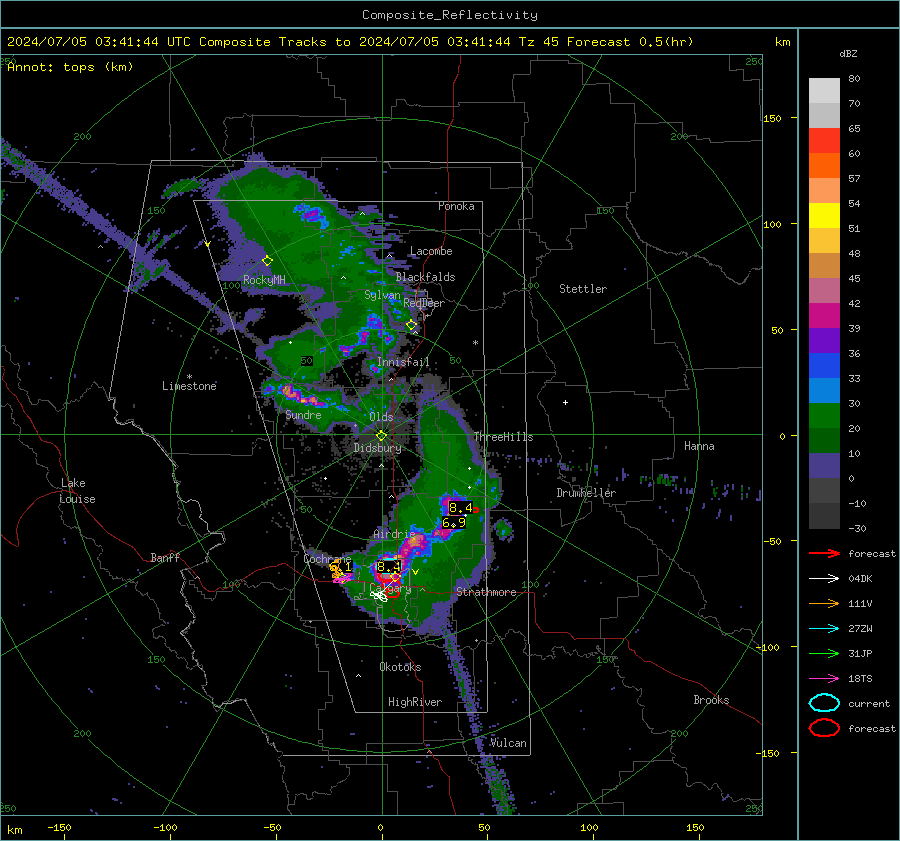Click the -150 tick on bottom axis
Screen dimensions: 900x841
point(59,828)
